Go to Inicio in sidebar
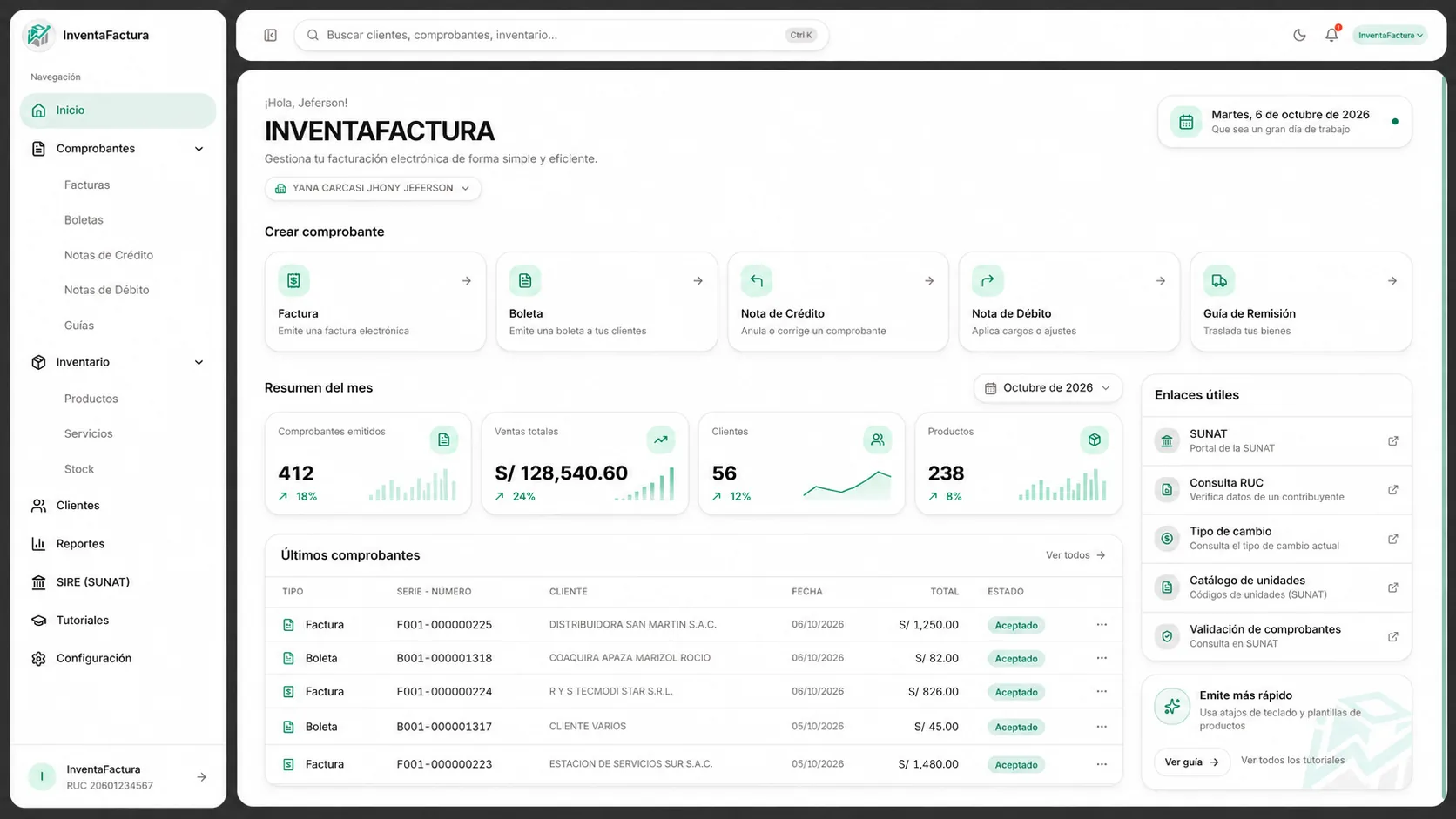The image size is (1456, 819). click(x=118, y=111)
